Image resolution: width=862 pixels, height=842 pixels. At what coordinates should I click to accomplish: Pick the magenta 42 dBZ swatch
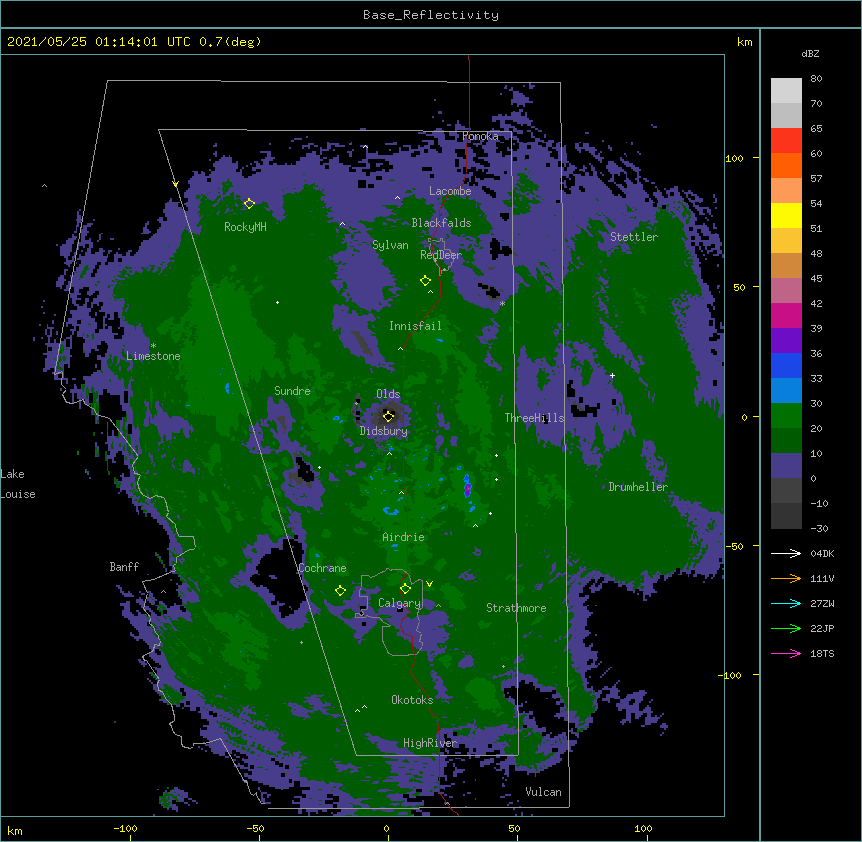point(786,315)
